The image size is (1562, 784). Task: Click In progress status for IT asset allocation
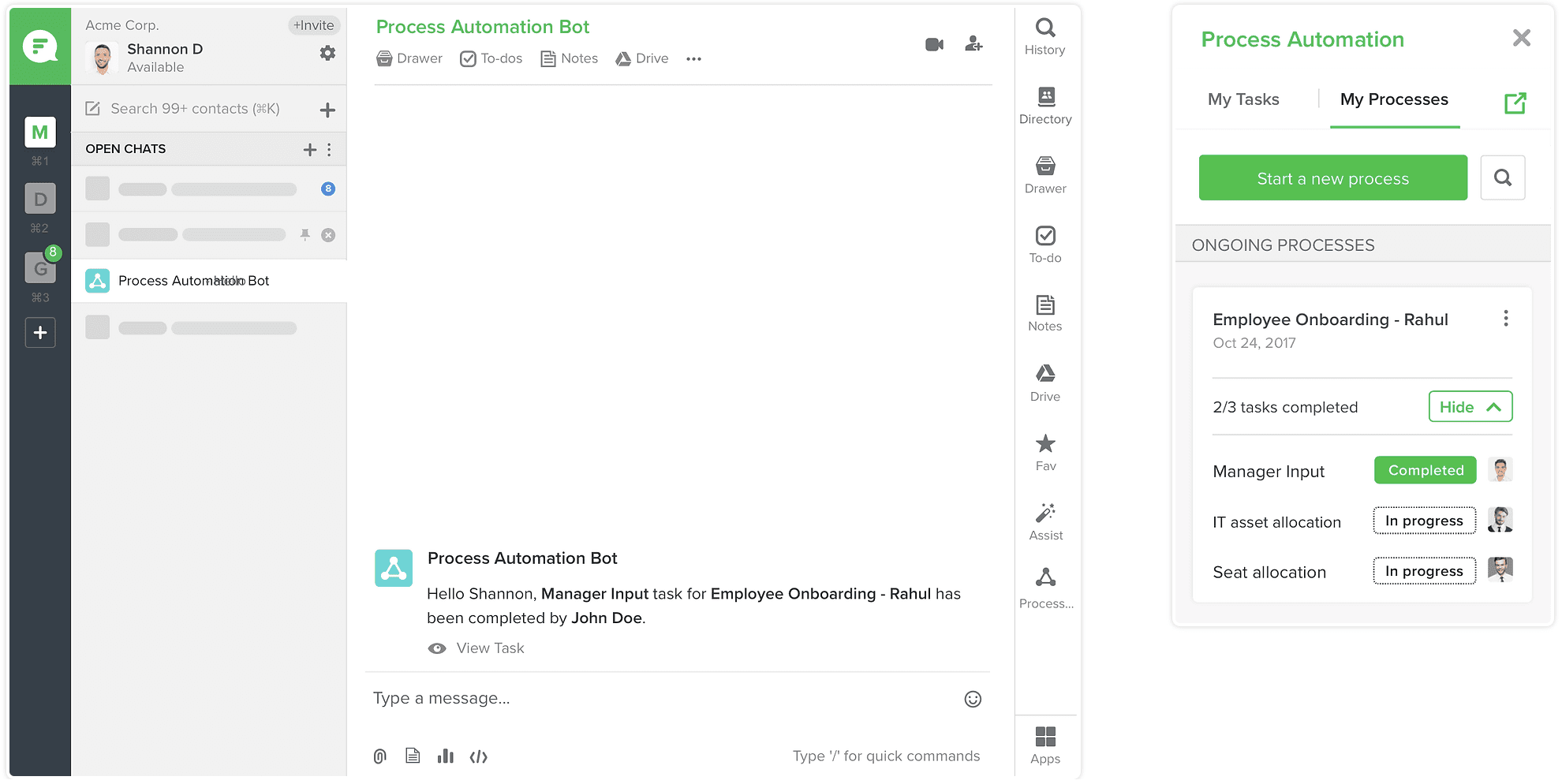pos(1424,521)
